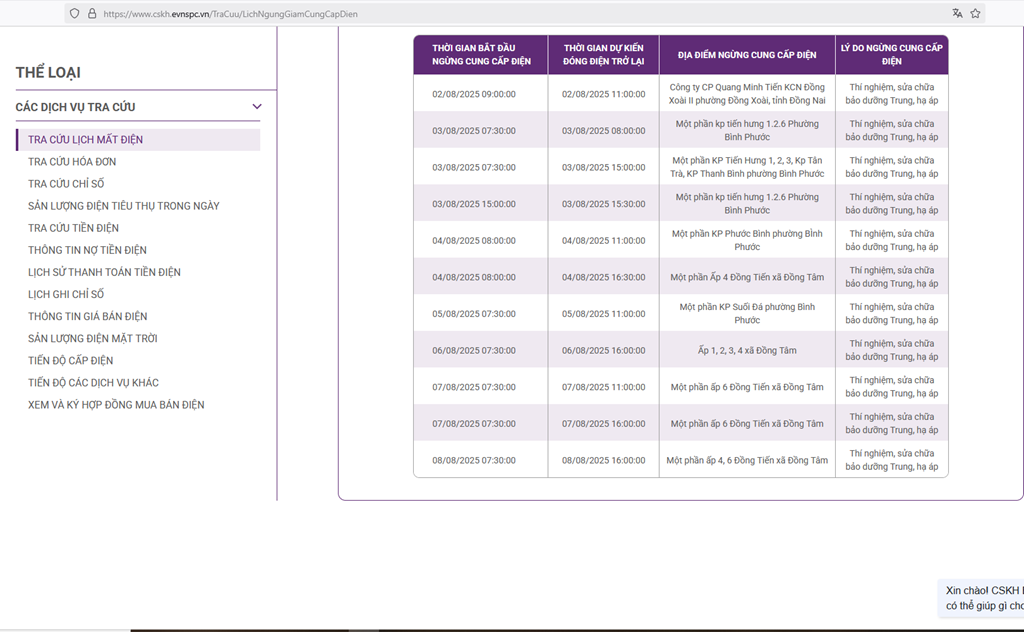Click the browser address bar URL

(230, 13)
